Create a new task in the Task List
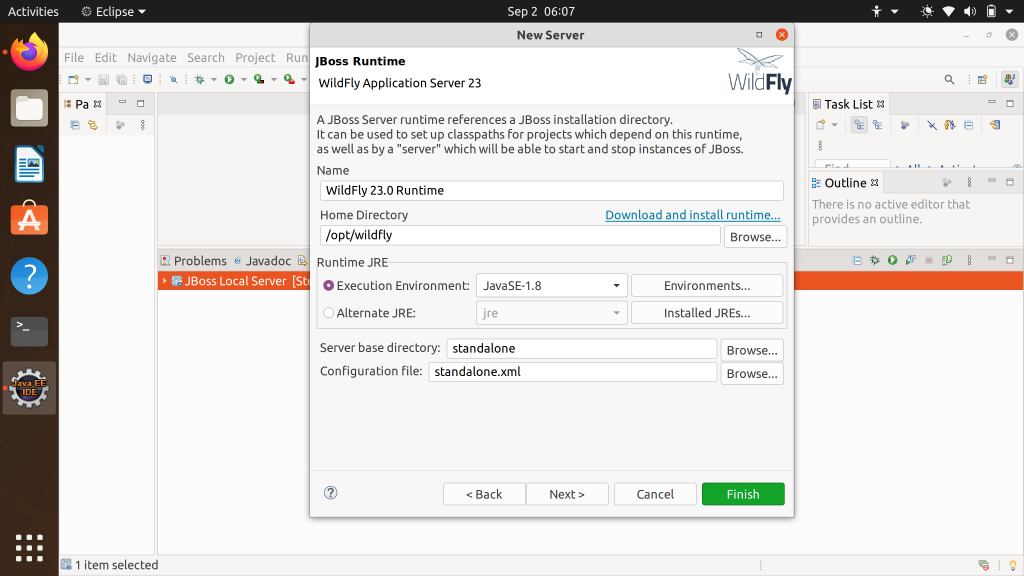Screen dimensions: 1024x576 click(820, 124)
